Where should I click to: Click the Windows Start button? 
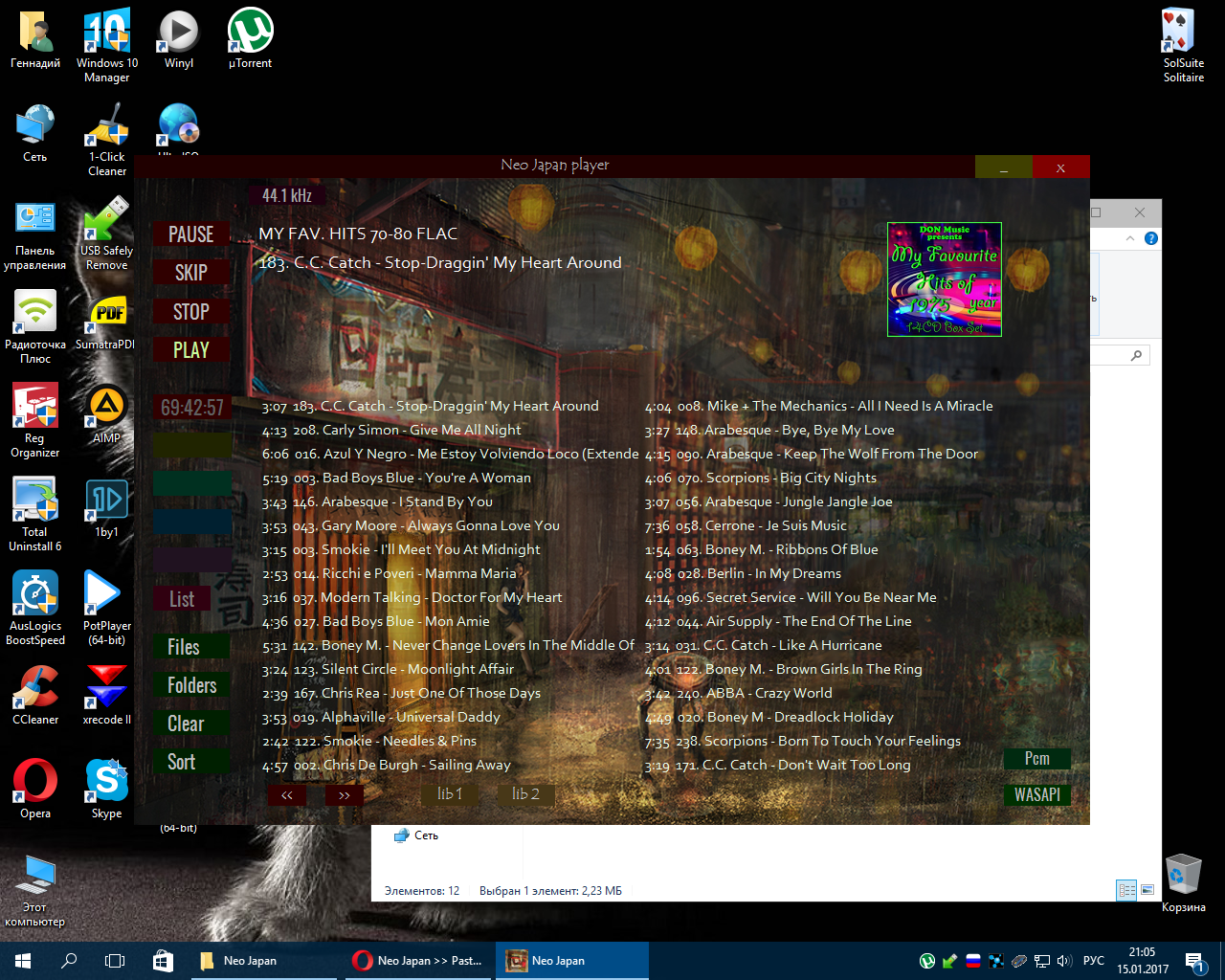click(x=23, y=961)
